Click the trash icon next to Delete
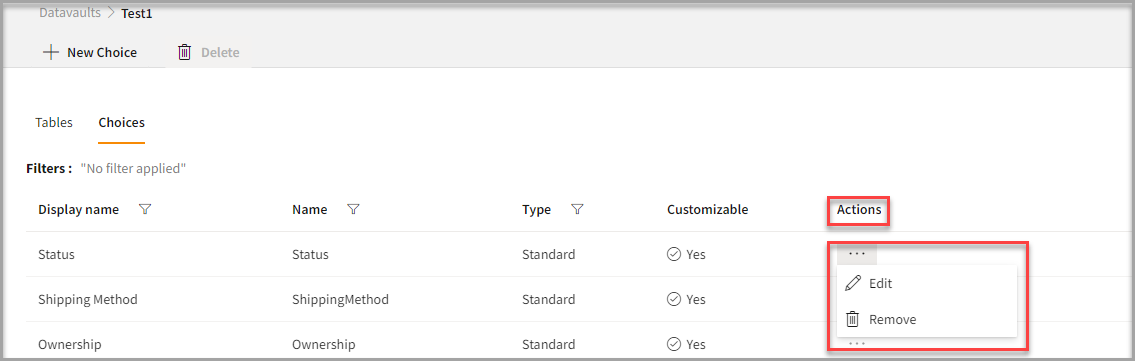 click(185, 52)
